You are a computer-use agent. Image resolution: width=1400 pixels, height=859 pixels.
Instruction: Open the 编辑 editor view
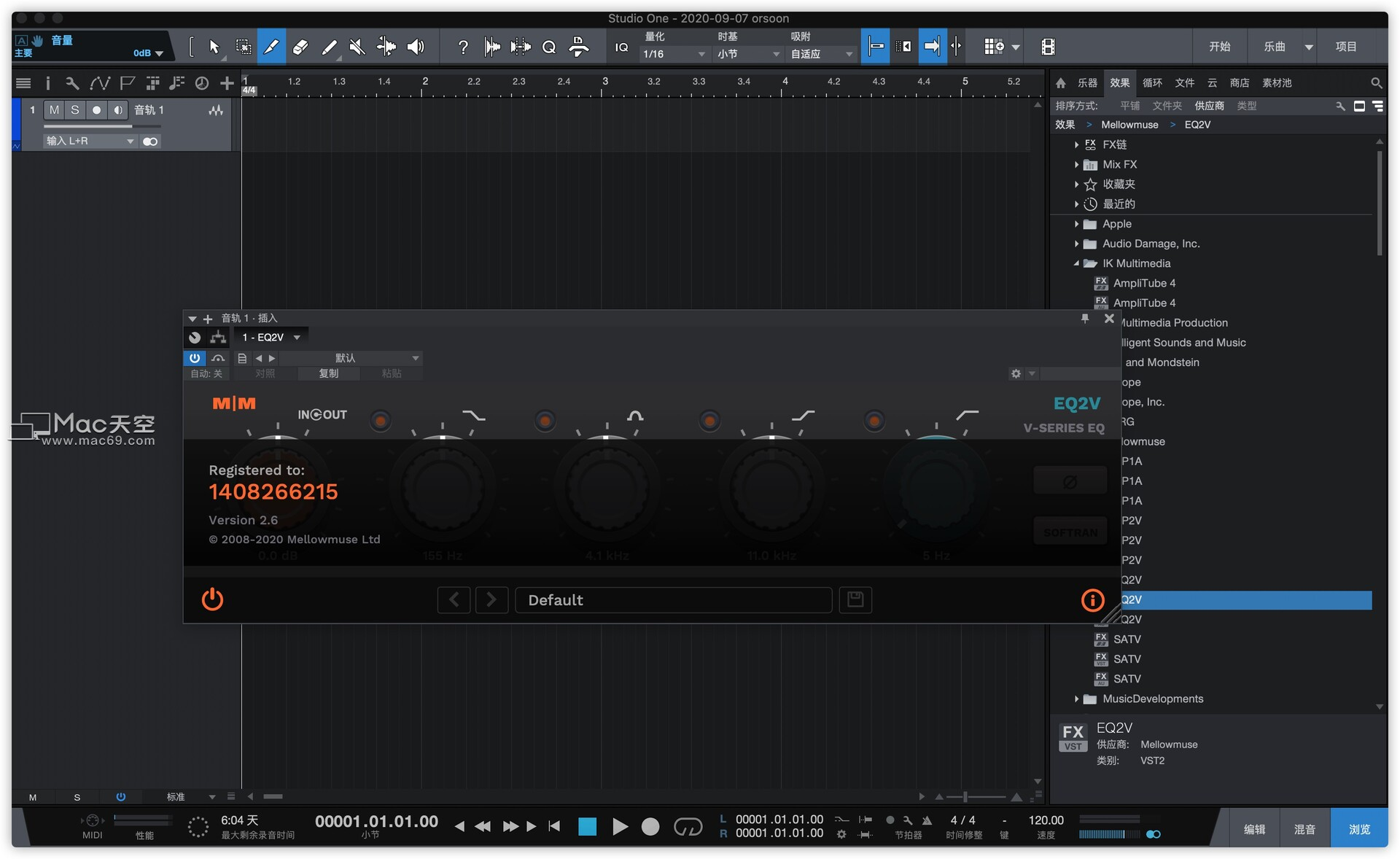pos(1254,829)
